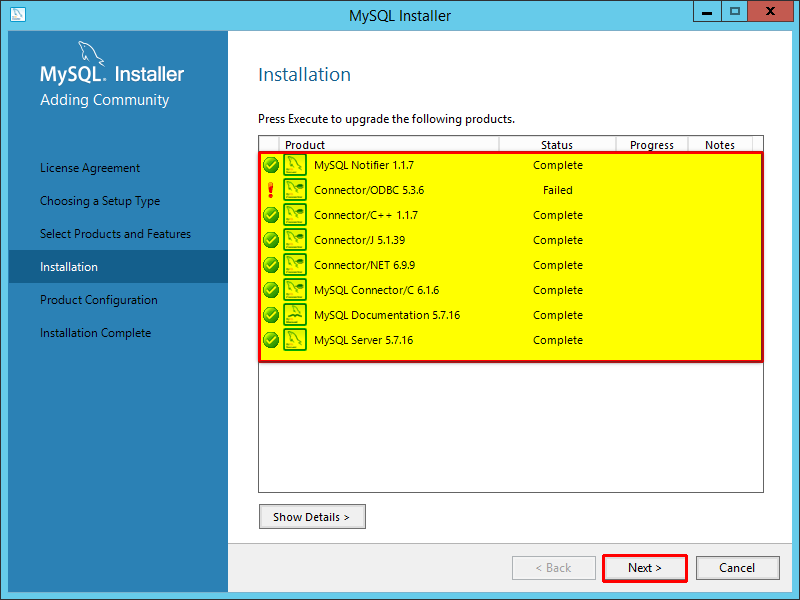Open the Product Configuration step
The width and height of the screenshot is (800, 600).
click(99, 300)
